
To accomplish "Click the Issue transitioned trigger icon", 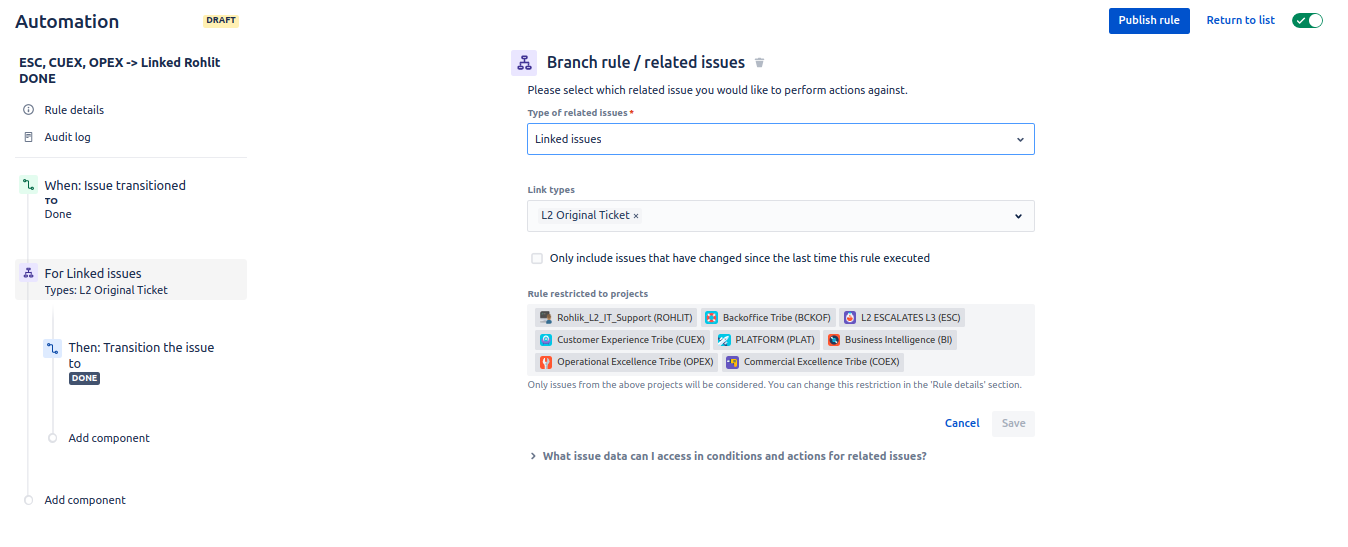I will (x=28, y=185).
